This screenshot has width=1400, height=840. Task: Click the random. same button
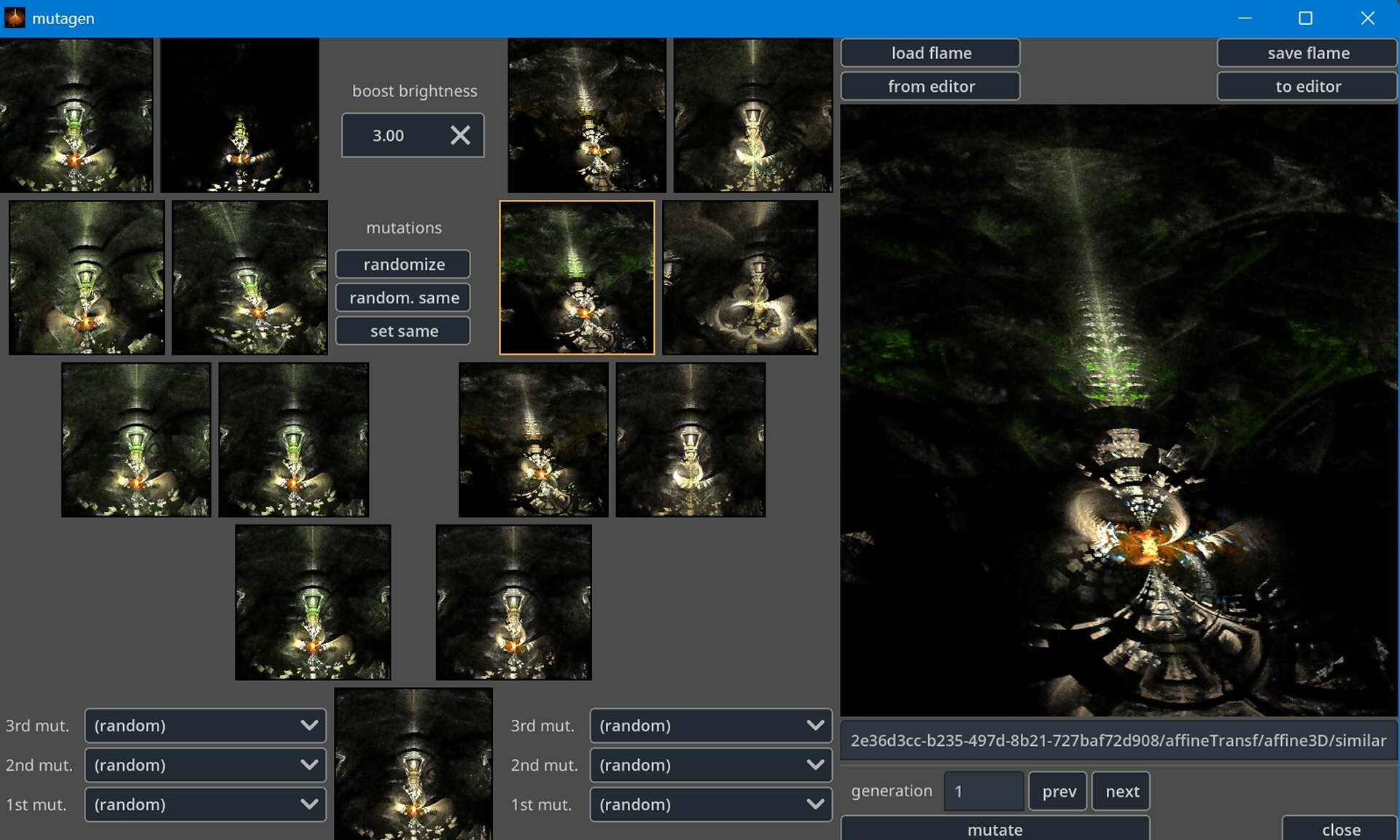point(402,297)
